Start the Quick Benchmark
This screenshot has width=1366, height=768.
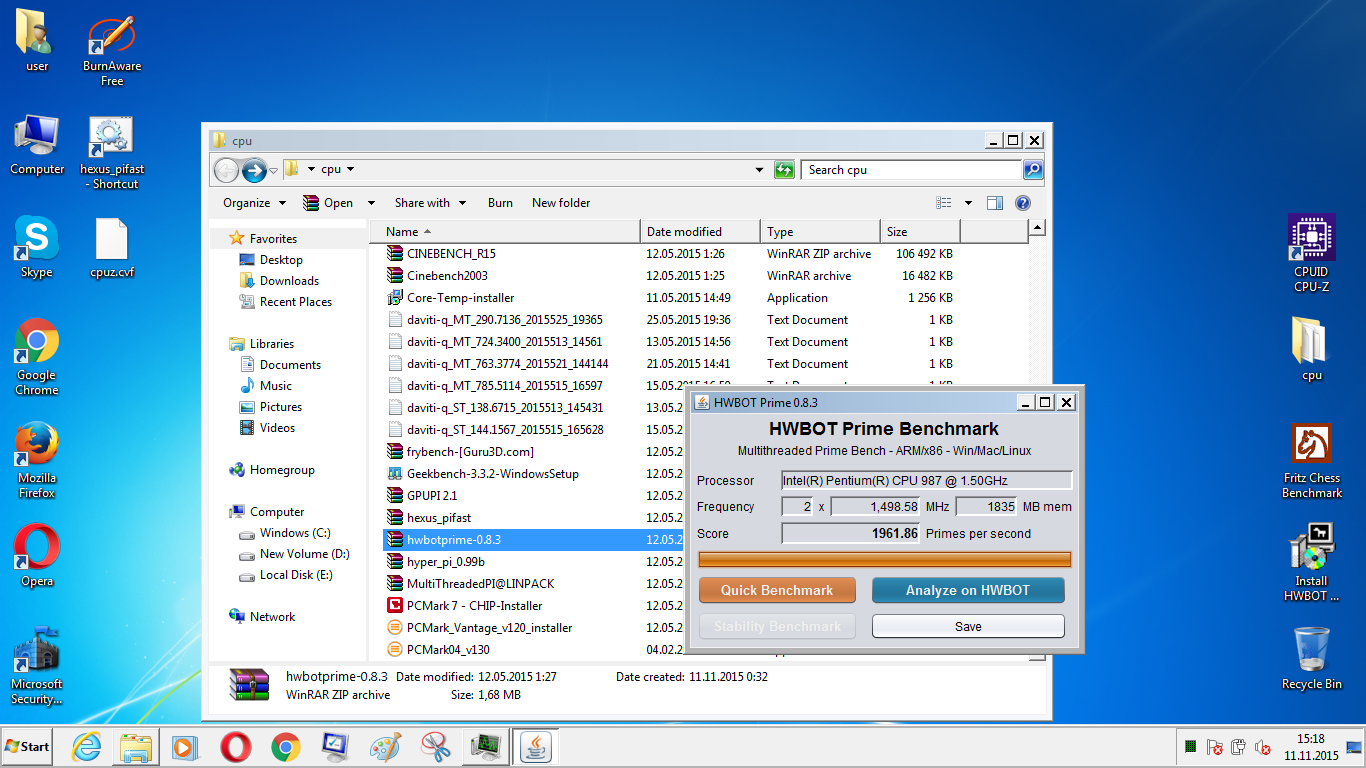tap(777, 590)
